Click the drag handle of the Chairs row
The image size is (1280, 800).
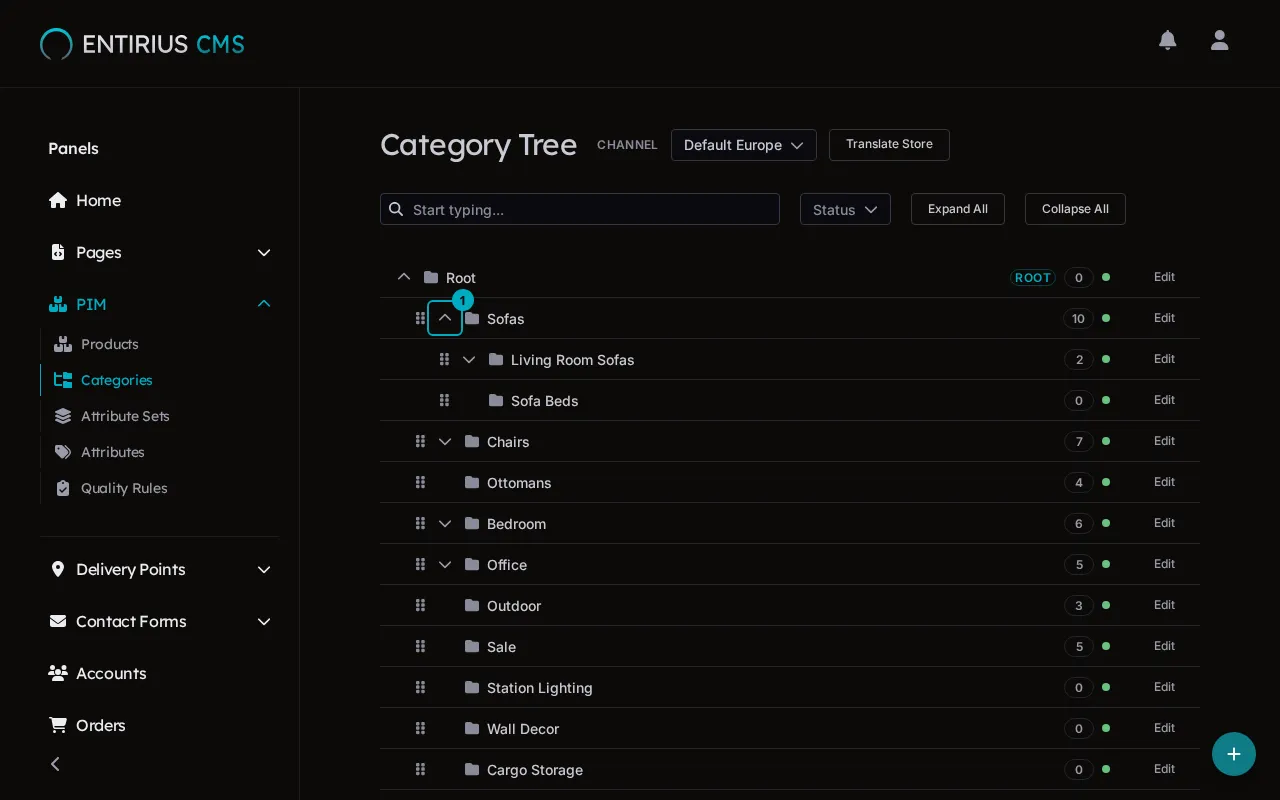pyautogui.click(x=420, y=441)
